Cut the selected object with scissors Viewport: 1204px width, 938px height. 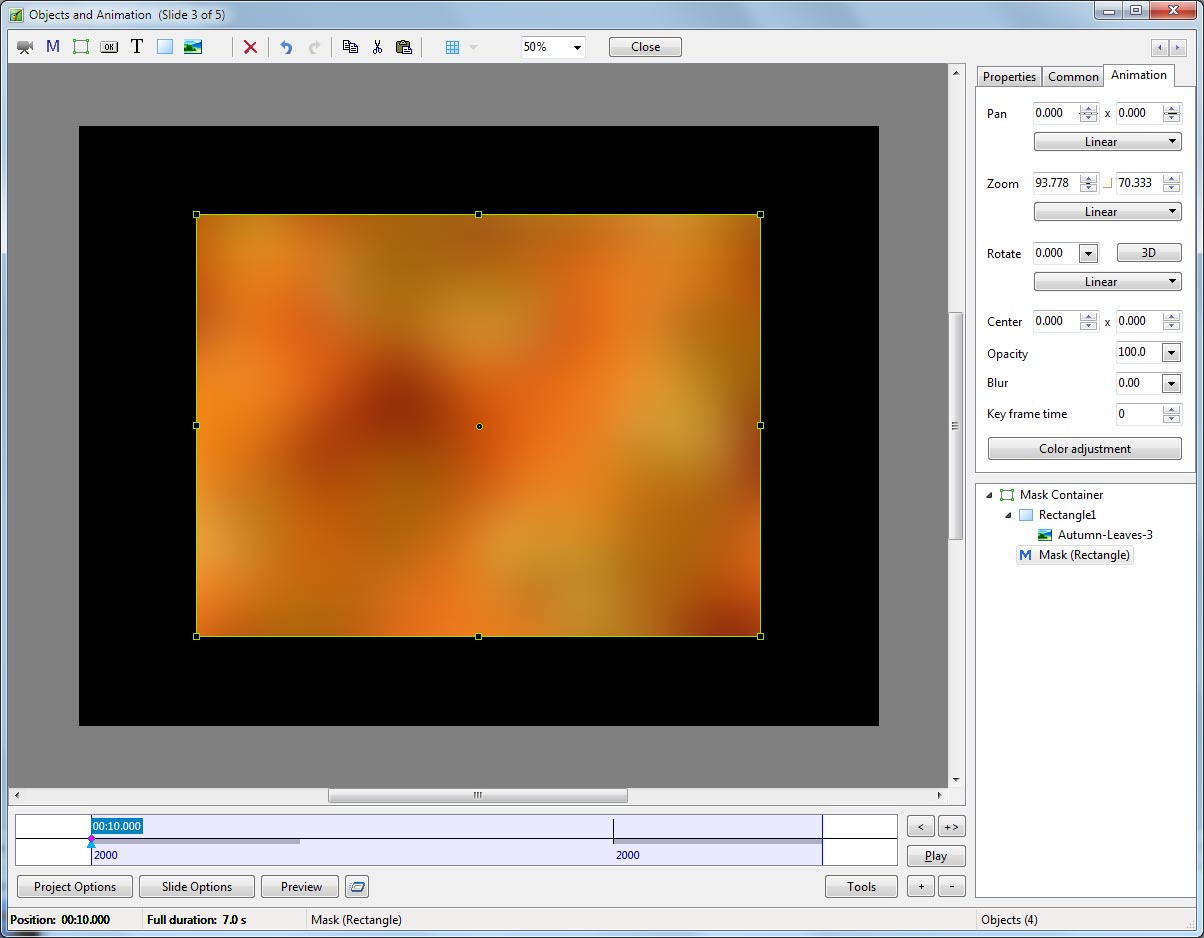pos(377,47)
